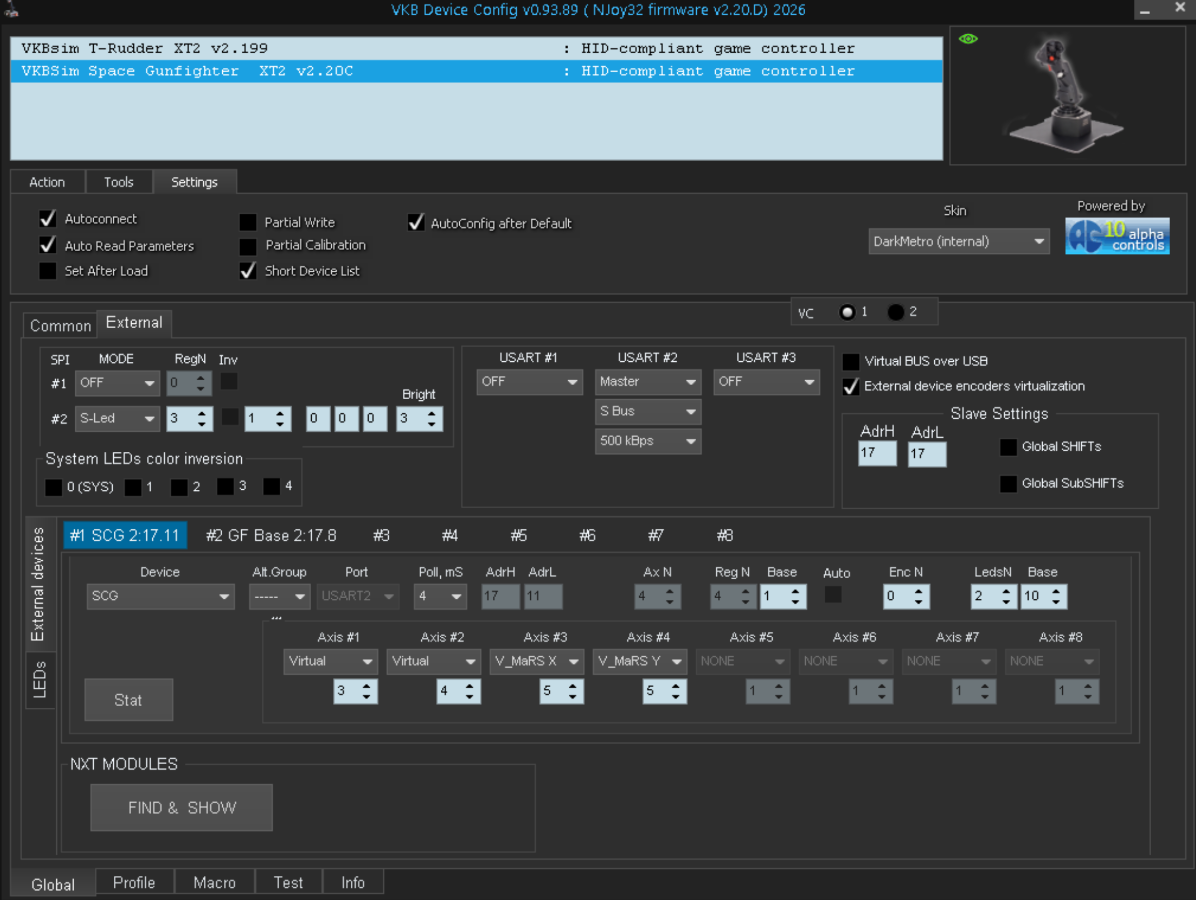Open SPI #2 S-Led mode dropdown
The width and height of the screenshot is (1196, 900).
117,419
